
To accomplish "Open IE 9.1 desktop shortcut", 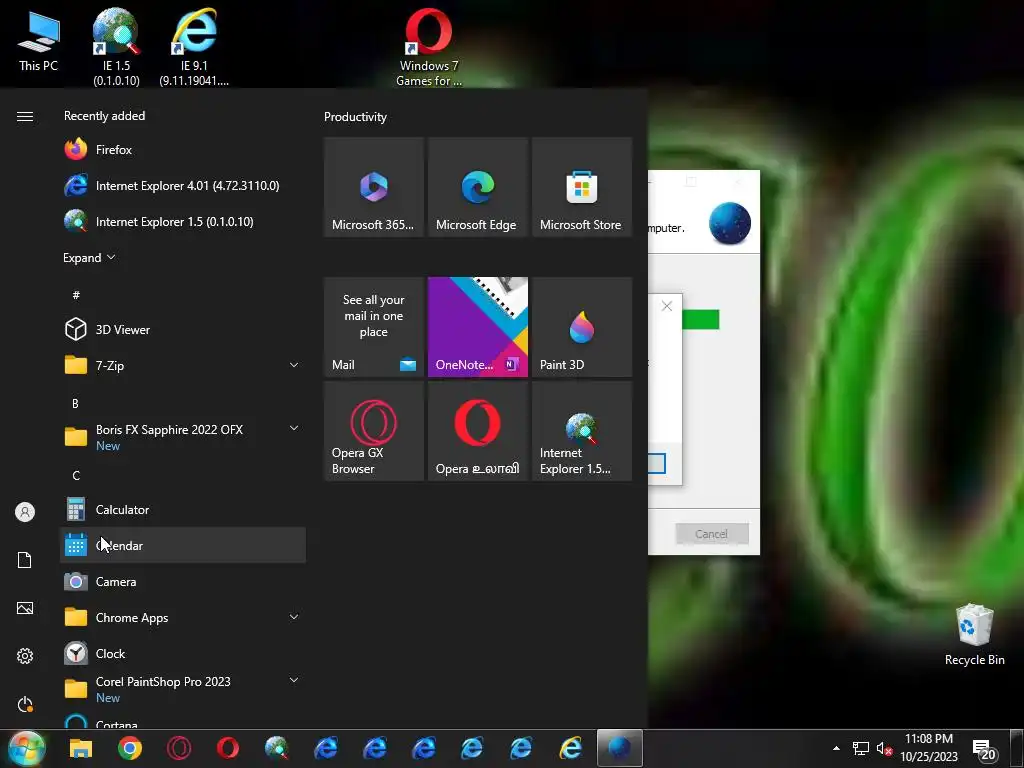I will [x=194, y=46].
